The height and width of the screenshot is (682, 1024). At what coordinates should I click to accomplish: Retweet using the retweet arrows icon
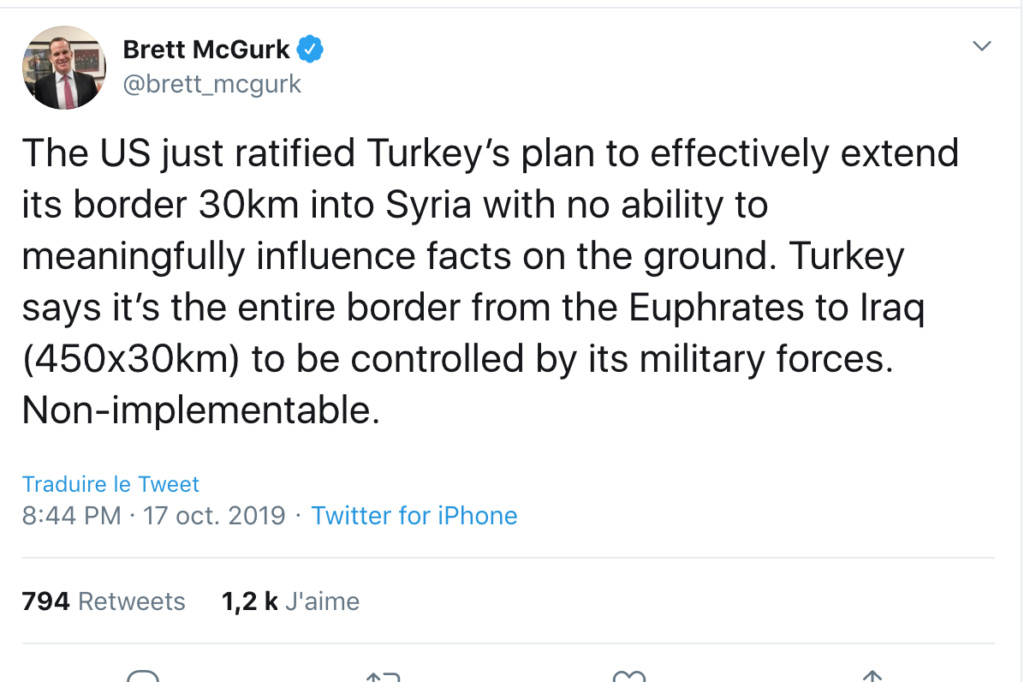tap(383, 676)
